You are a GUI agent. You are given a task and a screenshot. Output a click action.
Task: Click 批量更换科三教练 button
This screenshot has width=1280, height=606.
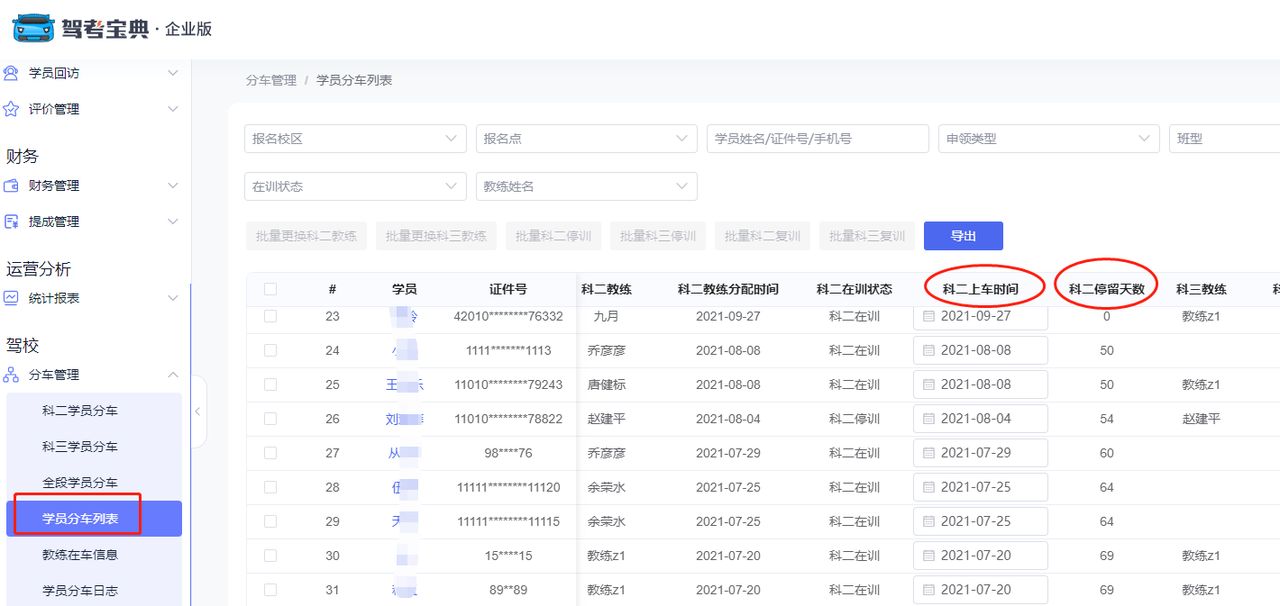pyautogui.click(x=436, y=236)
